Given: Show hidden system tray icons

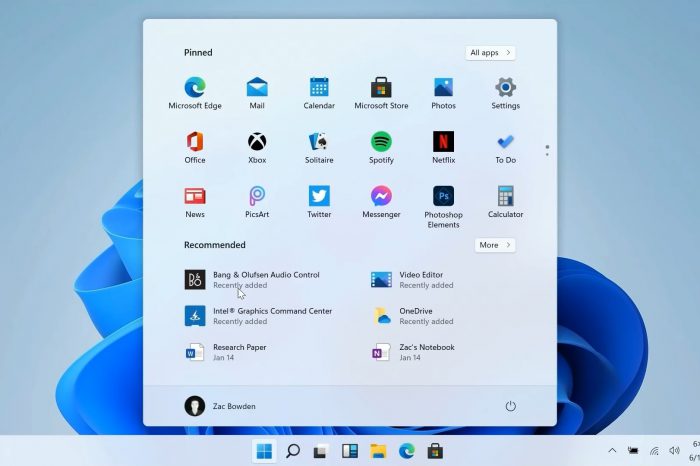Looking at the screenshot, I should [x=612, y=451].
